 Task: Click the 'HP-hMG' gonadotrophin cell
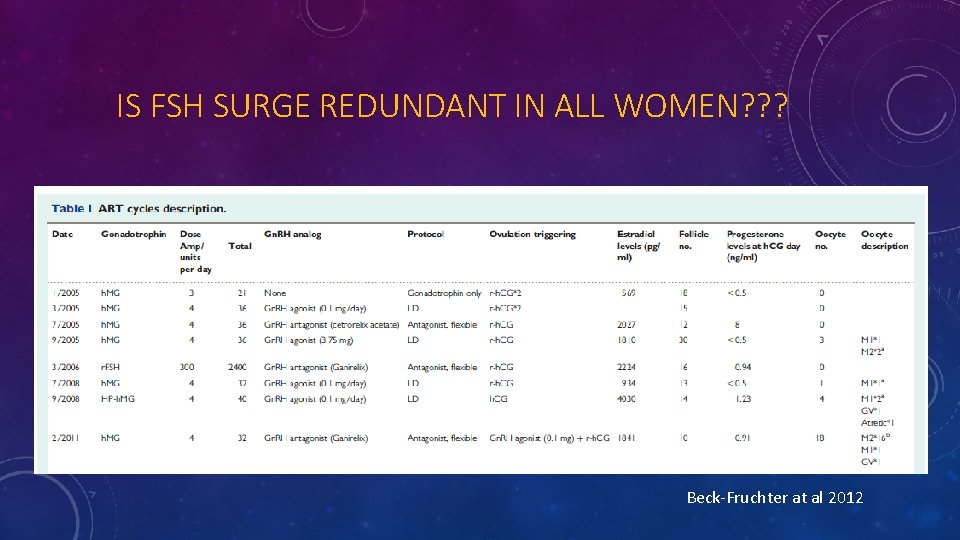tap(118, 399)
